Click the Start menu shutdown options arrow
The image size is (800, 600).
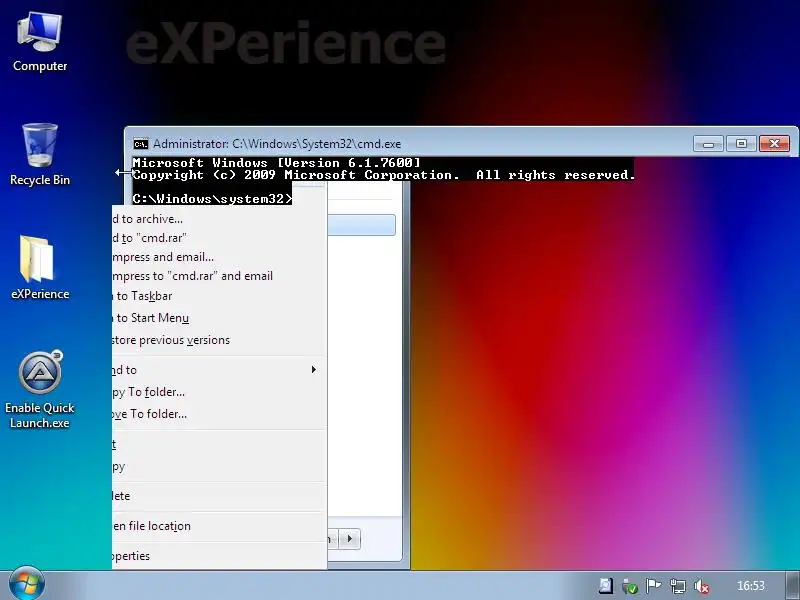tap(350, 539)
